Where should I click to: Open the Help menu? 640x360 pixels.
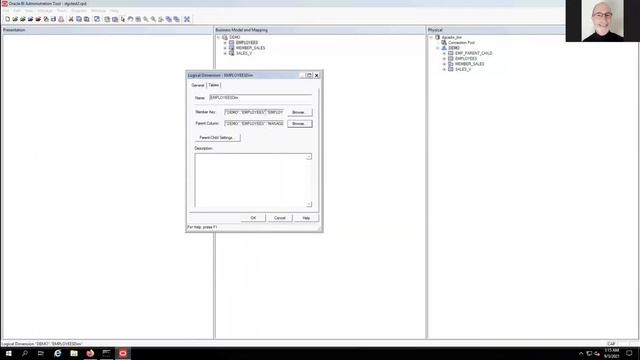(x=114, y=11)
